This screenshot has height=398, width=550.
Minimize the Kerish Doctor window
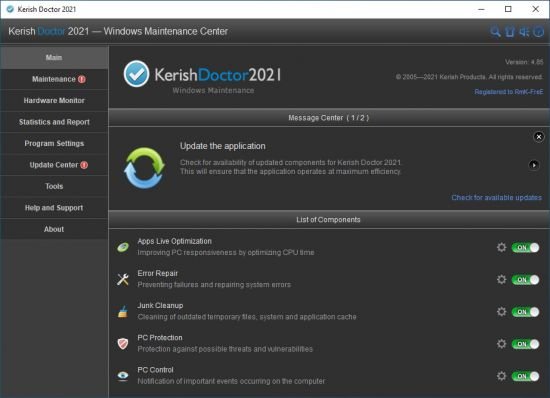point(481,9)
